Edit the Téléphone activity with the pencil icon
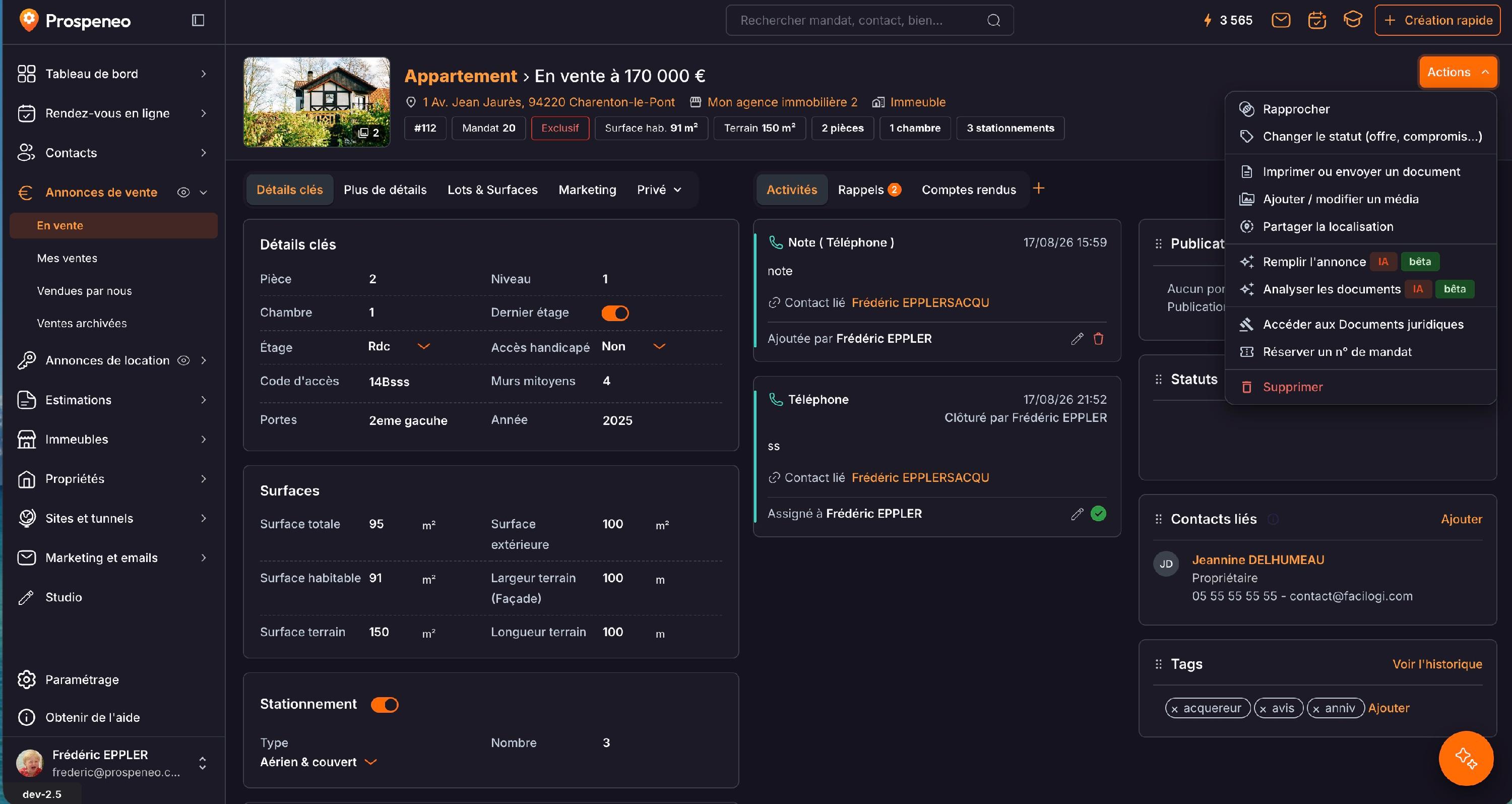 (x=1077, y=514)
